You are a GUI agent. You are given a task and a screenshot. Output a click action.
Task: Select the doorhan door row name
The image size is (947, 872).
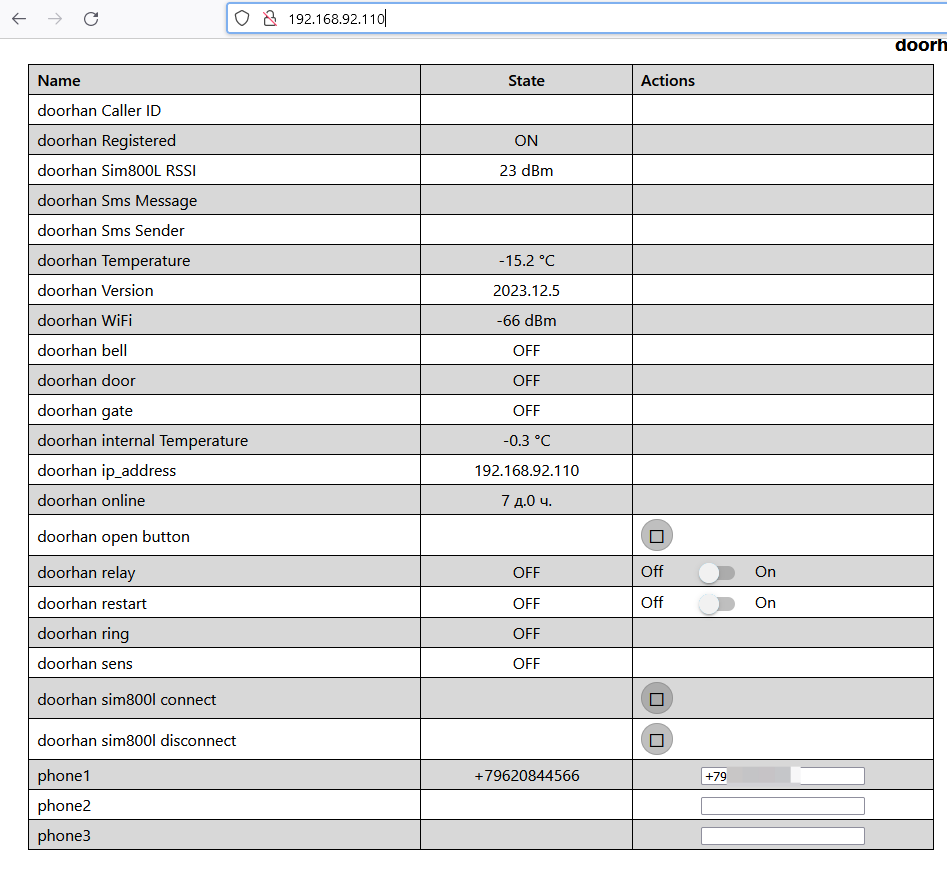(x=86, y=381)
